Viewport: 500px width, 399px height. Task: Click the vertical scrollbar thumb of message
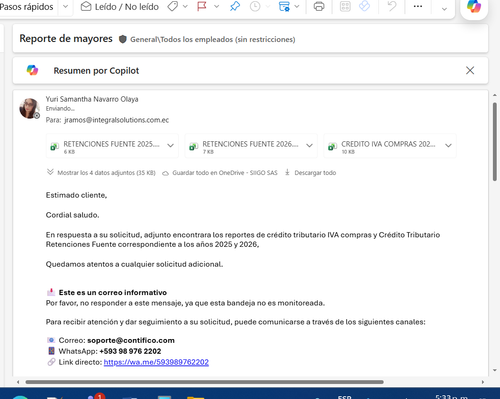[x=495, y=142]
